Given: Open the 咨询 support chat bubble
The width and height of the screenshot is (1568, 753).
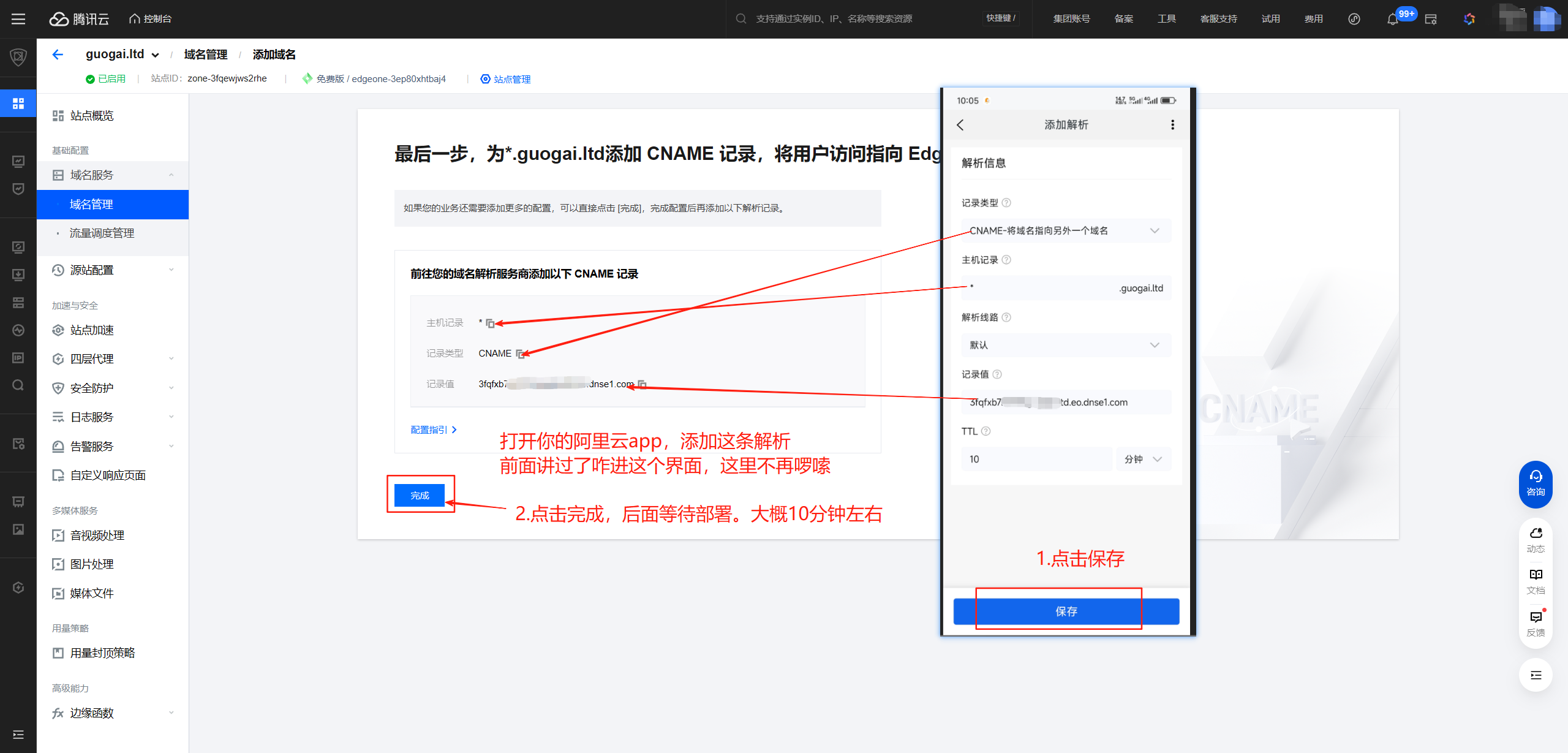Looking at the screenshot, I should 1536,483.
